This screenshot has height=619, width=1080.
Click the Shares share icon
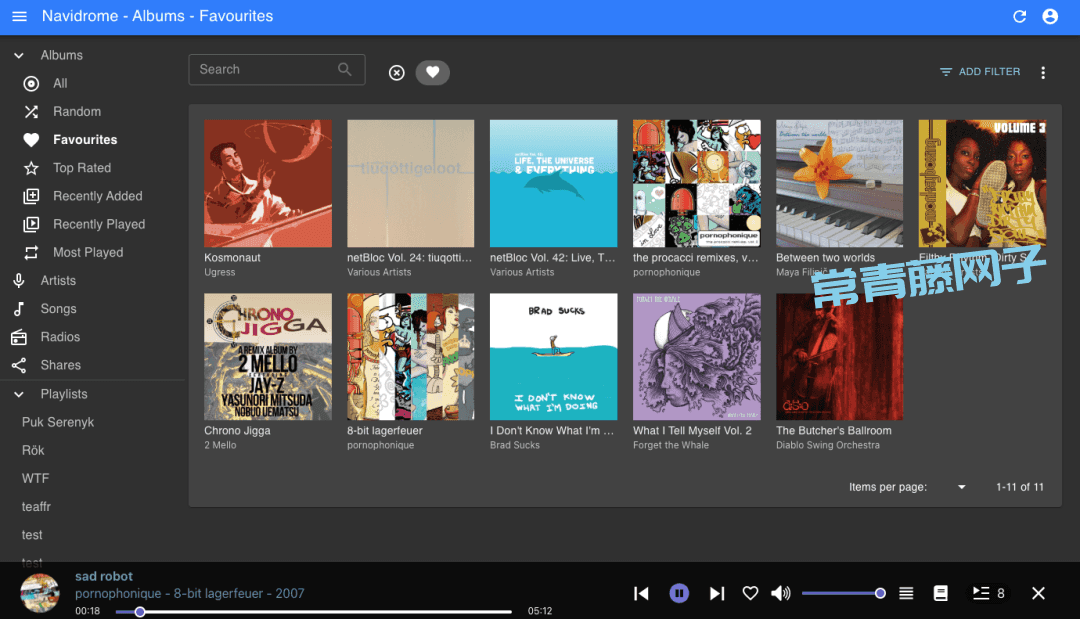point(19,366)
